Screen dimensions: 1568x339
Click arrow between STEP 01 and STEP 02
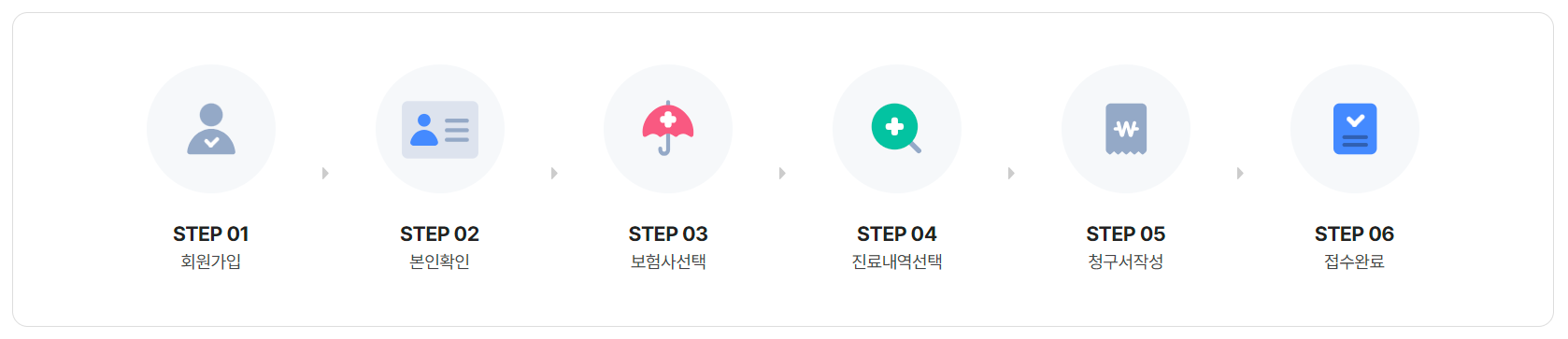pos(325,173)
